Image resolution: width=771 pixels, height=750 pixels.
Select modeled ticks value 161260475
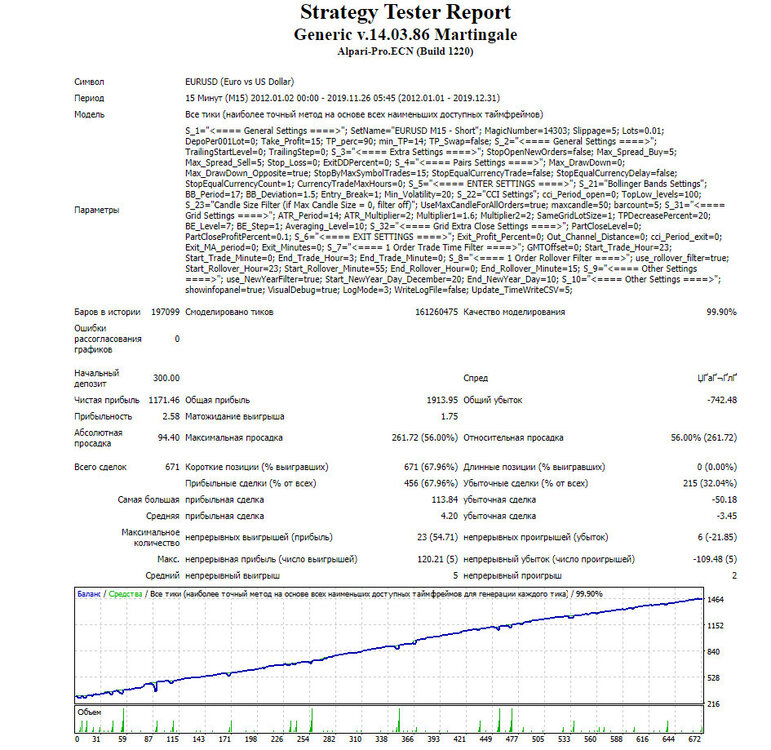[436, 312]
